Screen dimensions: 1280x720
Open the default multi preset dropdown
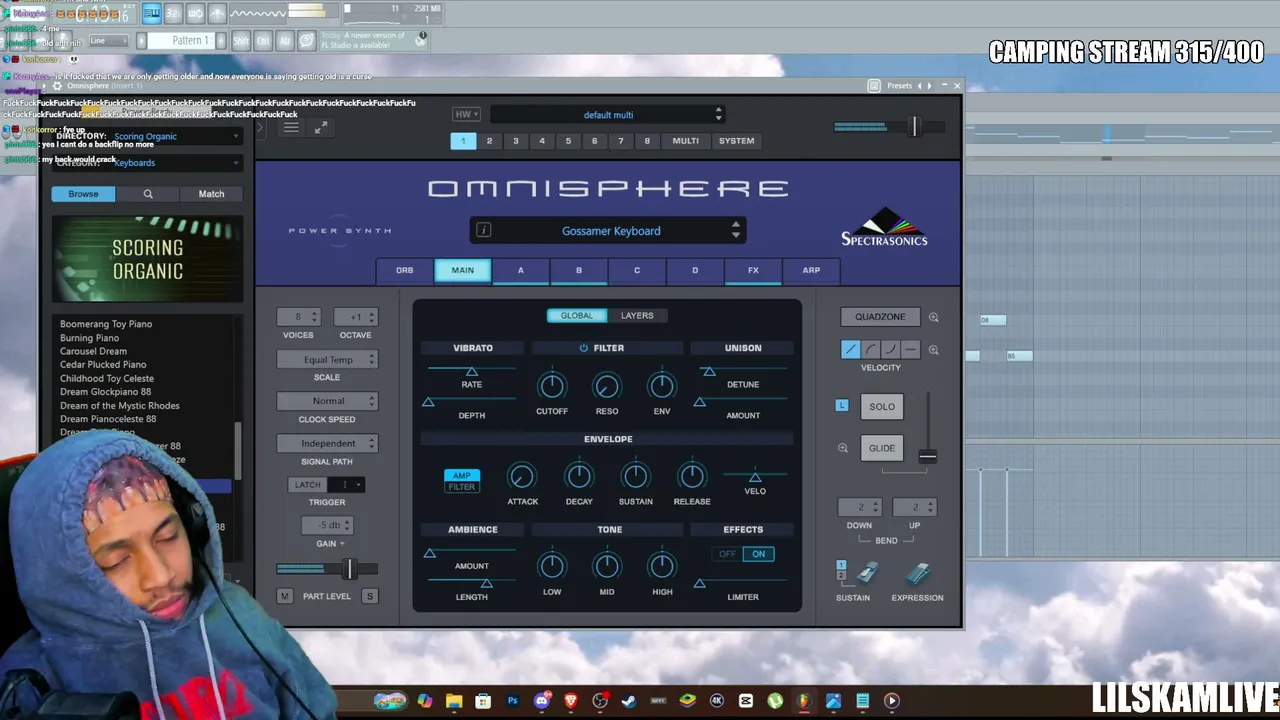(607, 115)
